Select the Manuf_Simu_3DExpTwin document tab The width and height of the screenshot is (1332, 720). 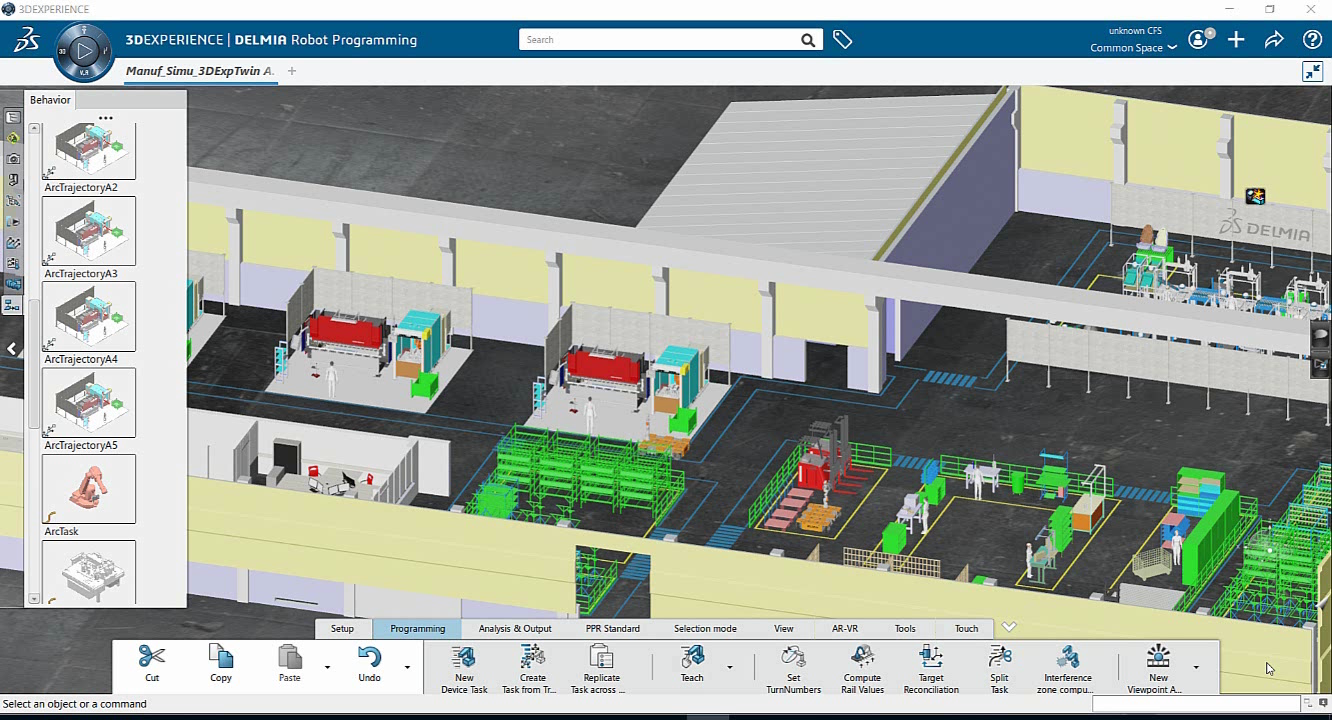coord(200,71)
